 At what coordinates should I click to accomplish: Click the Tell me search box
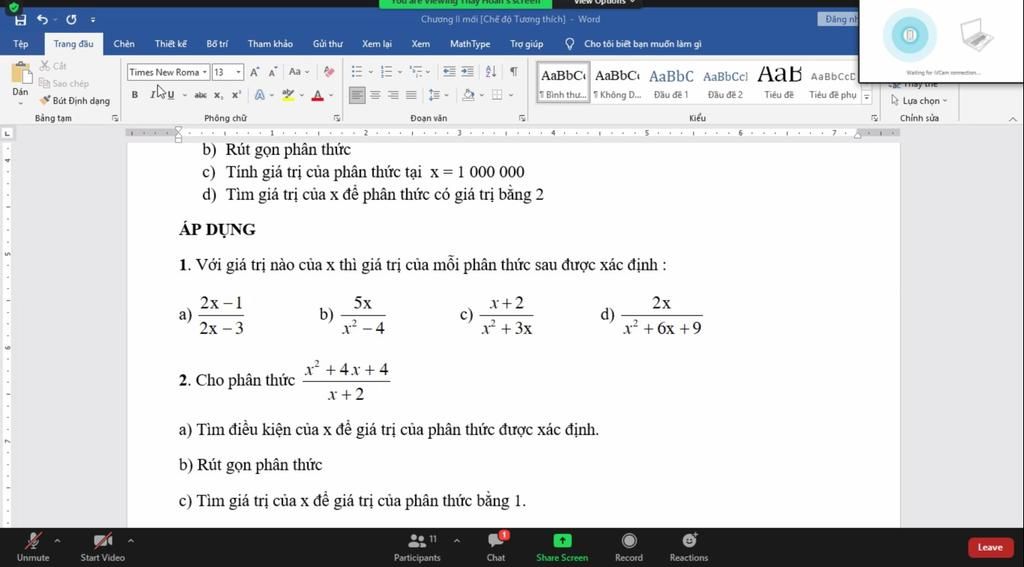[x=634, y=44]
